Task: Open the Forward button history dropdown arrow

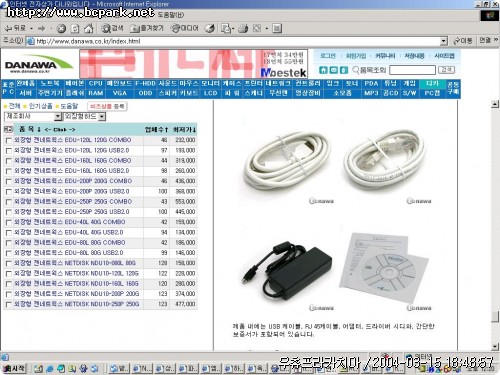Action: pyautogui.click(x=51, y=29)
